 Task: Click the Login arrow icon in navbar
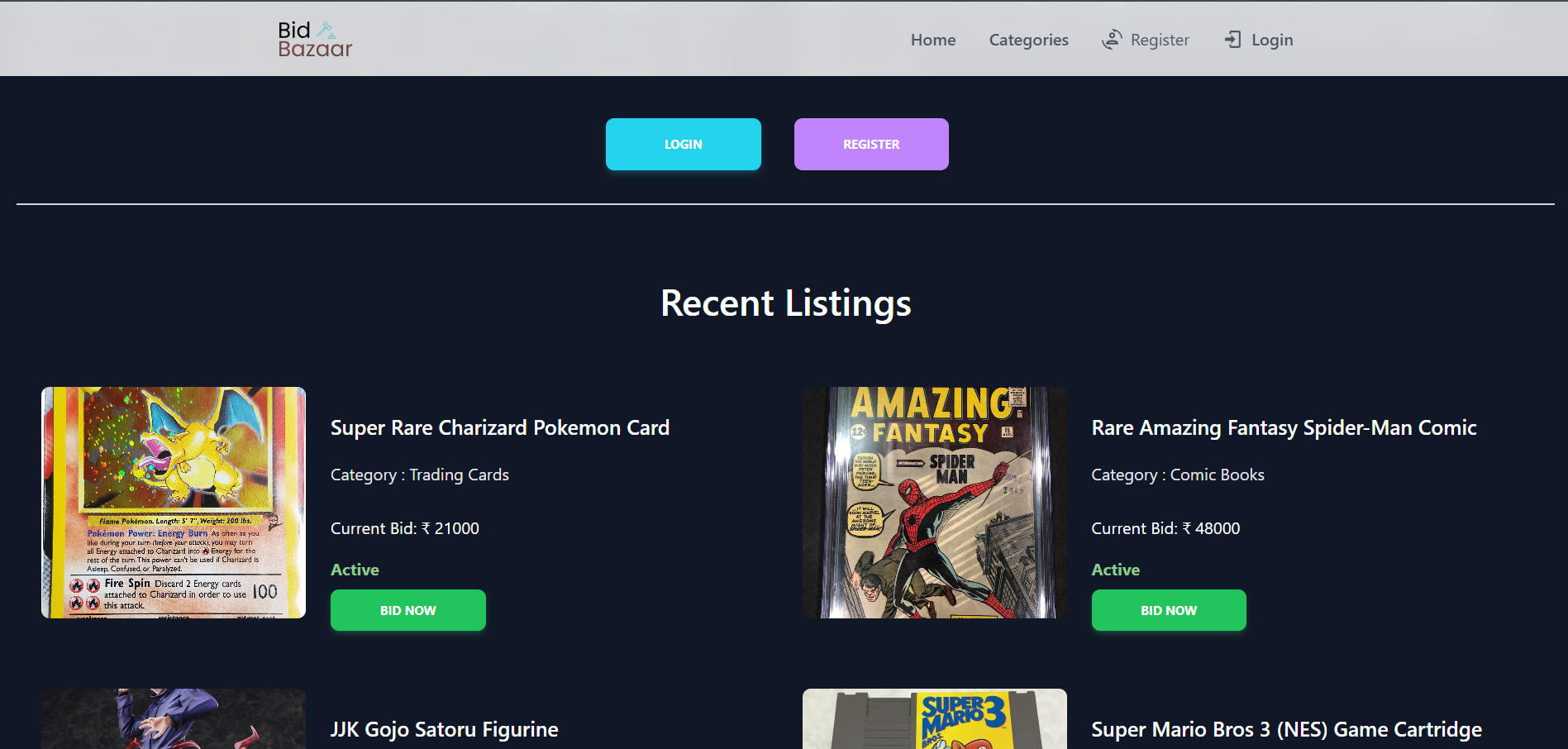click(1232, 39)
